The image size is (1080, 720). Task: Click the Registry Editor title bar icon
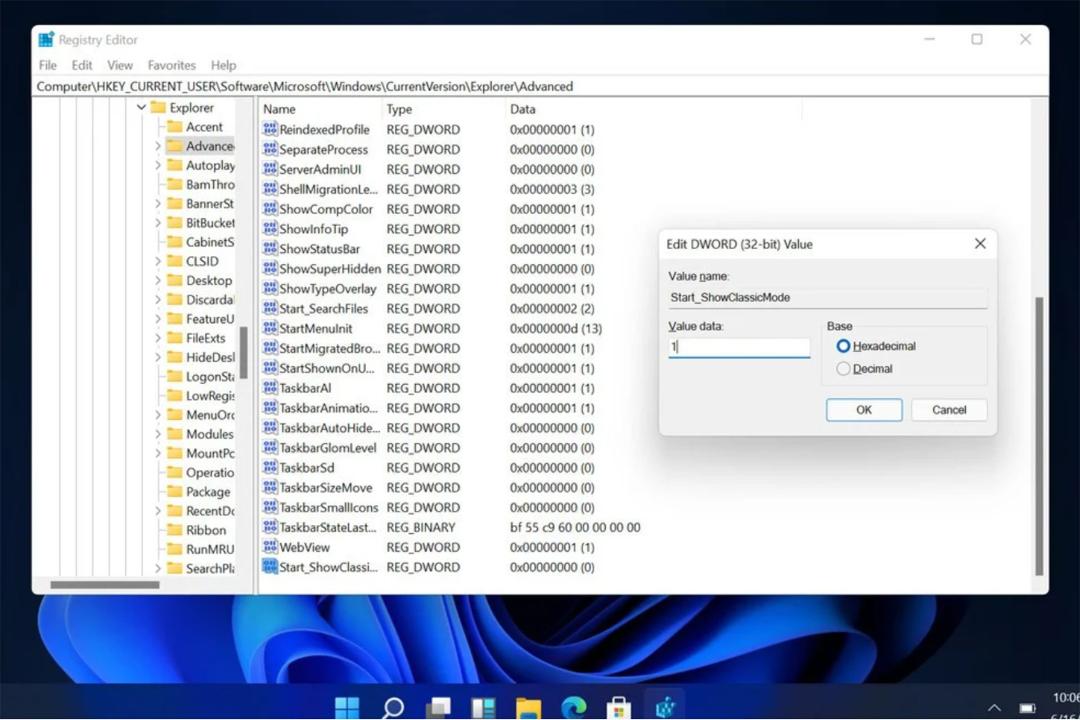[46, 39]
